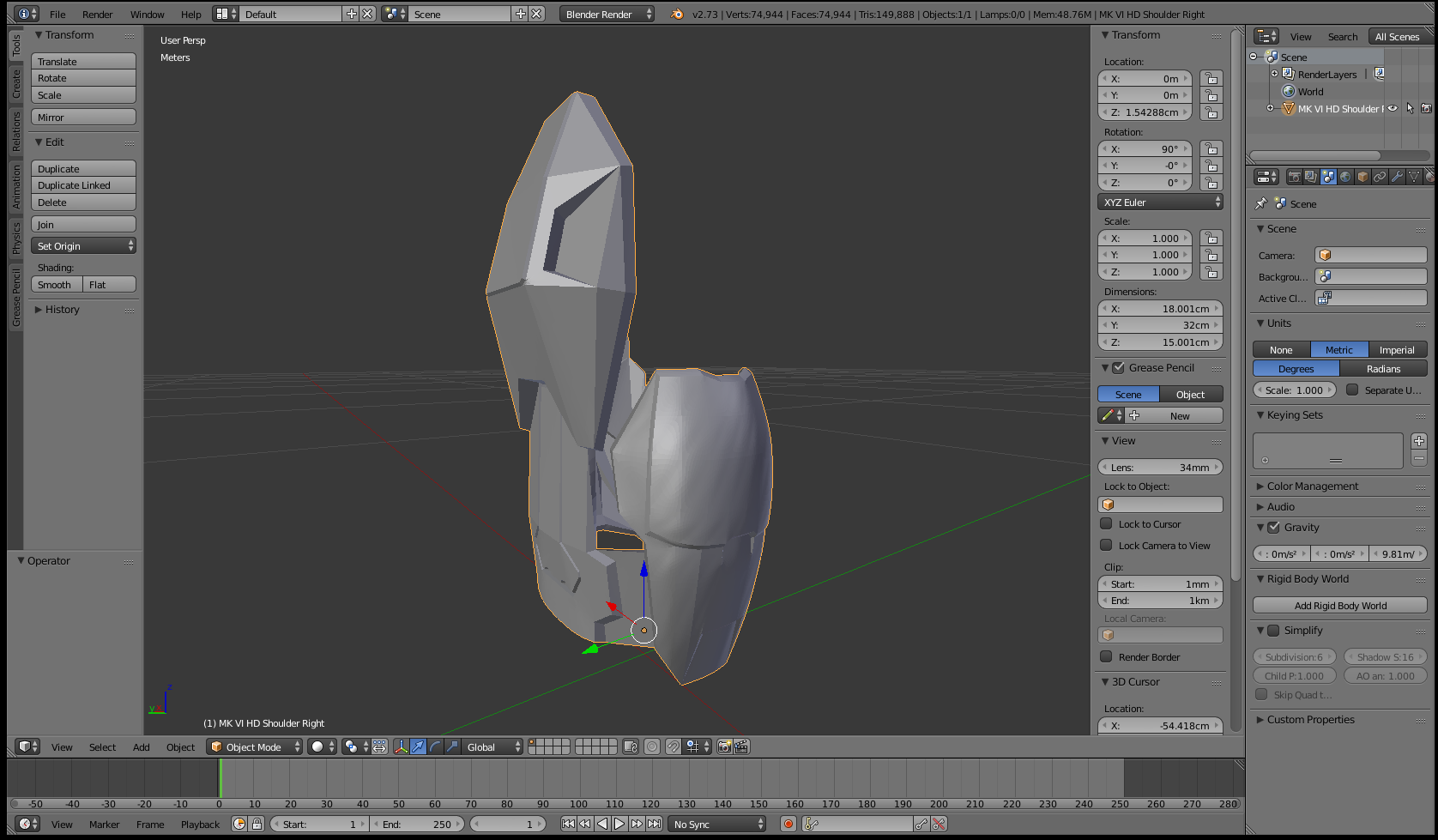This screenshot has height=840, width=1438.
Task: Jump to the last frame of the timeline
Action: pyautogui.click(x=654, y=825)
